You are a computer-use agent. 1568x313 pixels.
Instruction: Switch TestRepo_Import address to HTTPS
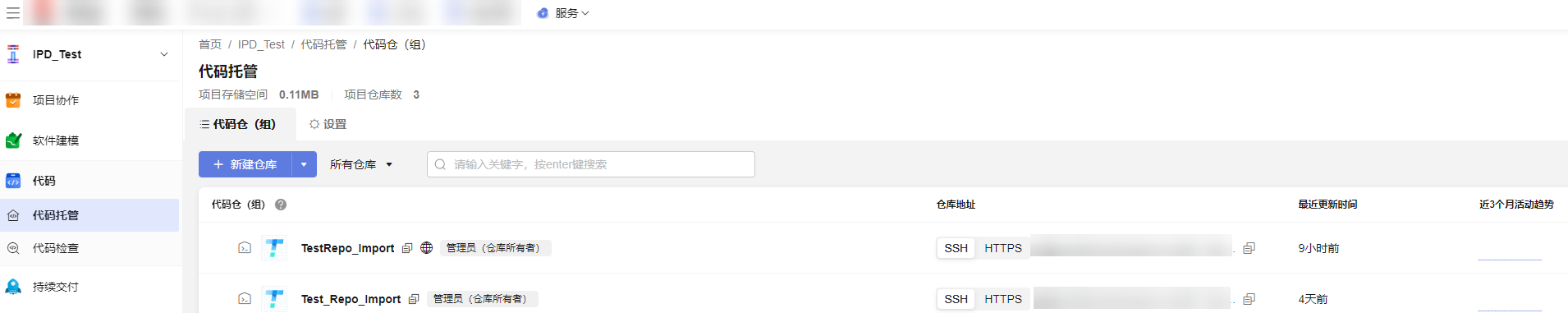point(1003,248)
